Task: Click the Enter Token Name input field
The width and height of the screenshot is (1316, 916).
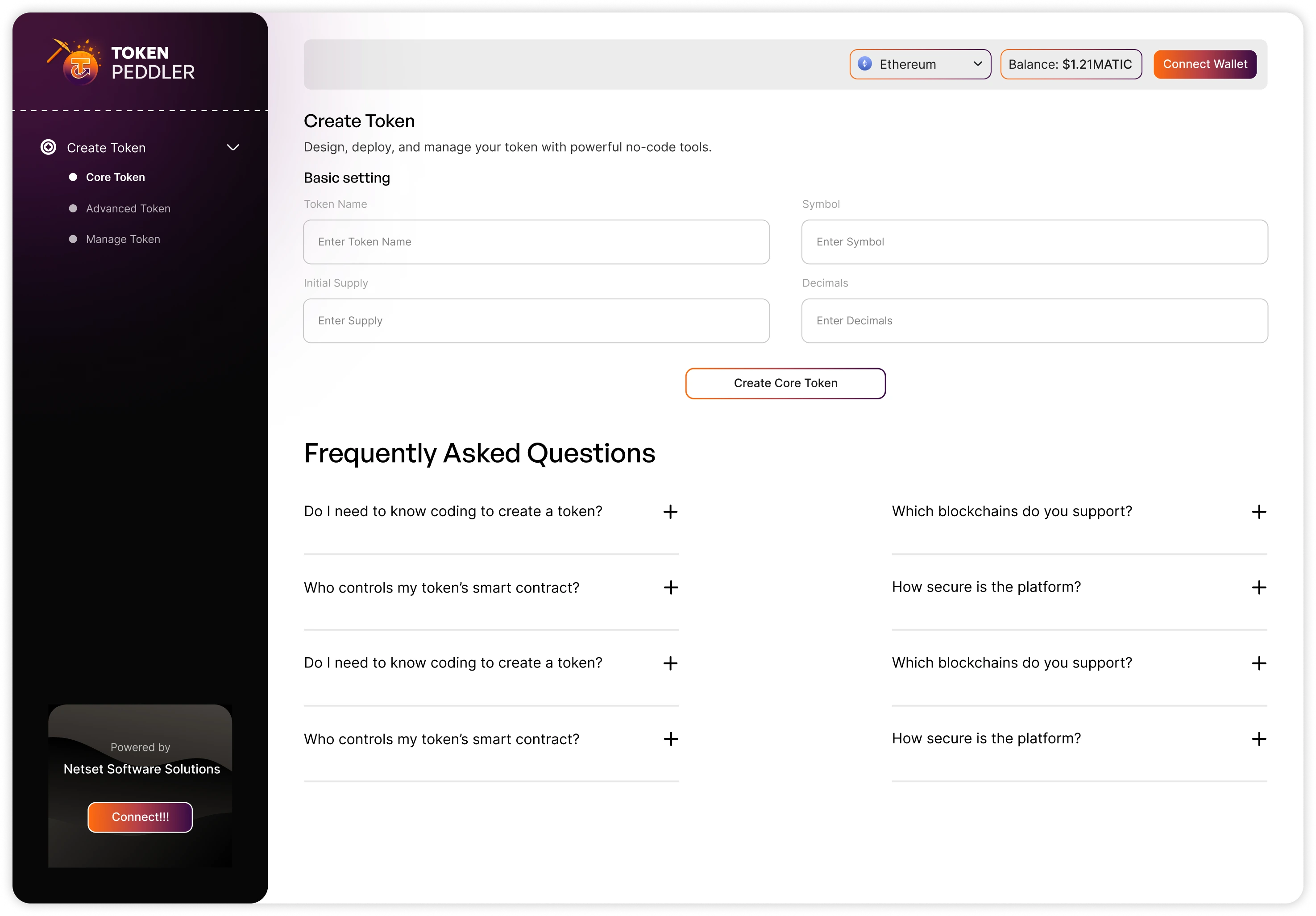Action: tap(536, 242)
